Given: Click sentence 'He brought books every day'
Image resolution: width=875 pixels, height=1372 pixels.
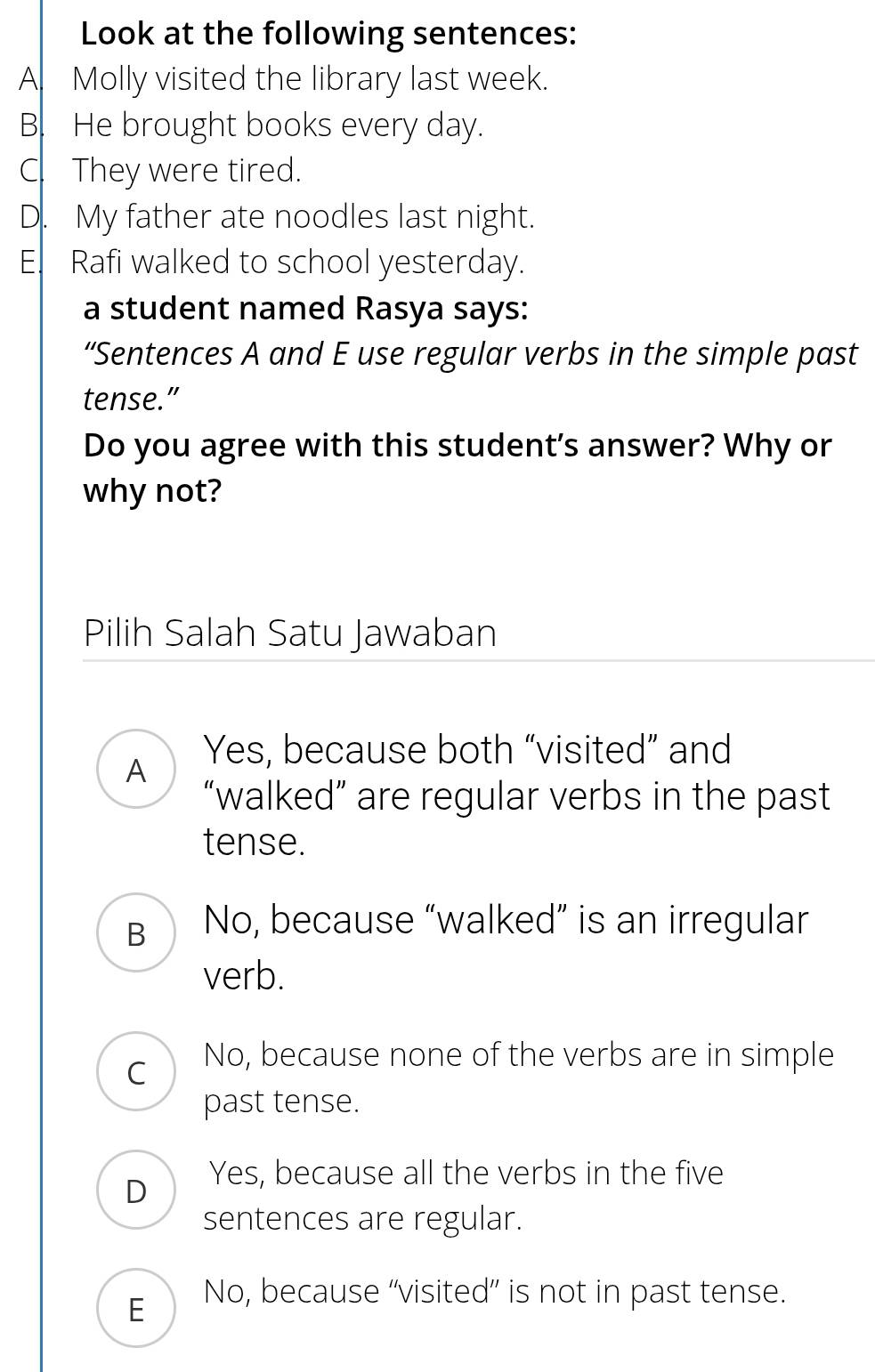Looking at the screenshot, I should click(x=278, y=125).
